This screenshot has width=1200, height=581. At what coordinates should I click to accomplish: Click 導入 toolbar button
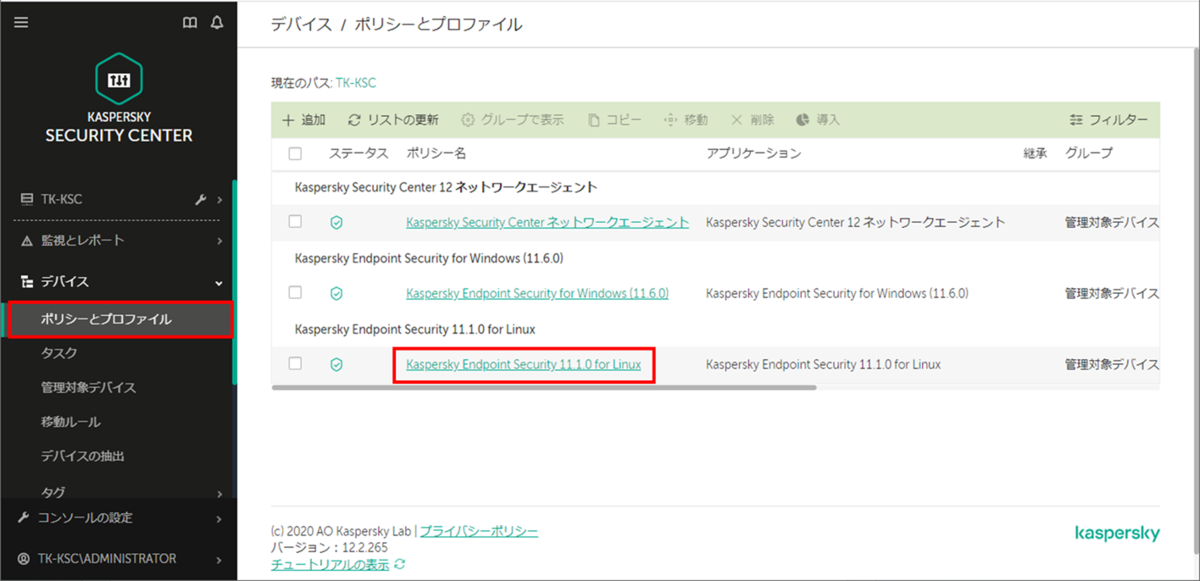click(818, 120)
